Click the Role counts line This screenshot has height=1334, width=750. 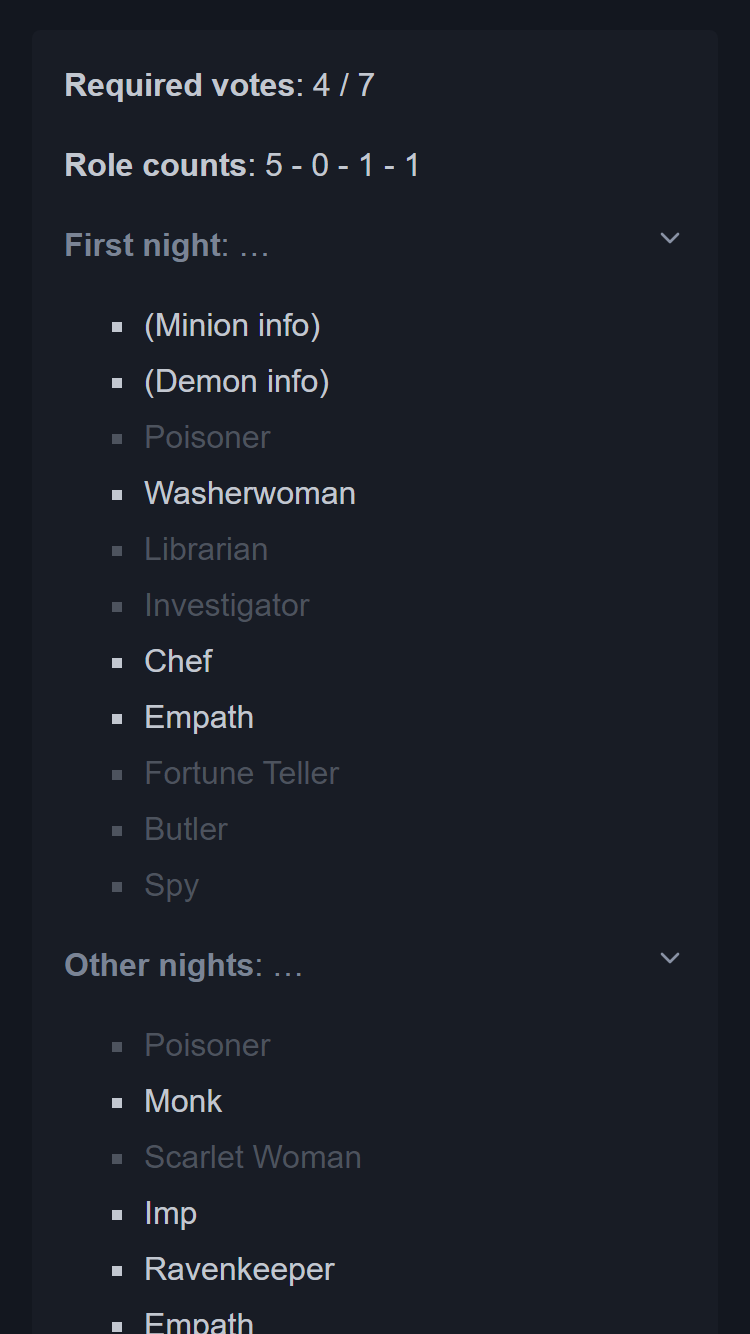(x=241, y=165)
